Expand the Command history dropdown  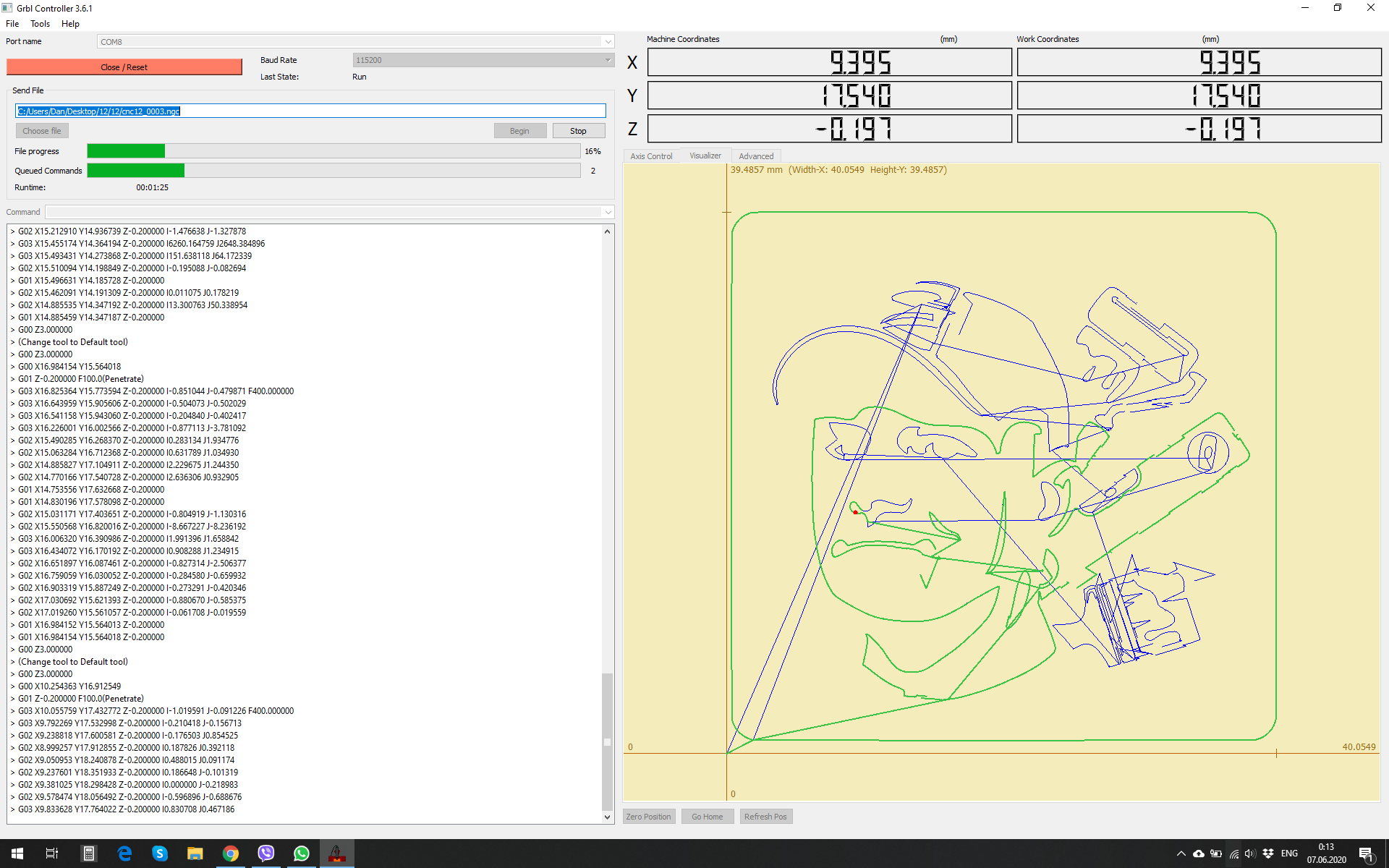pos(608,212)
